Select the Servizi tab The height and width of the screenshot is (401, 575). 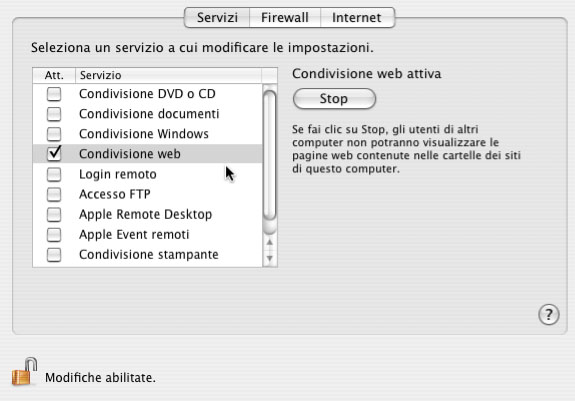pos(217,18)
